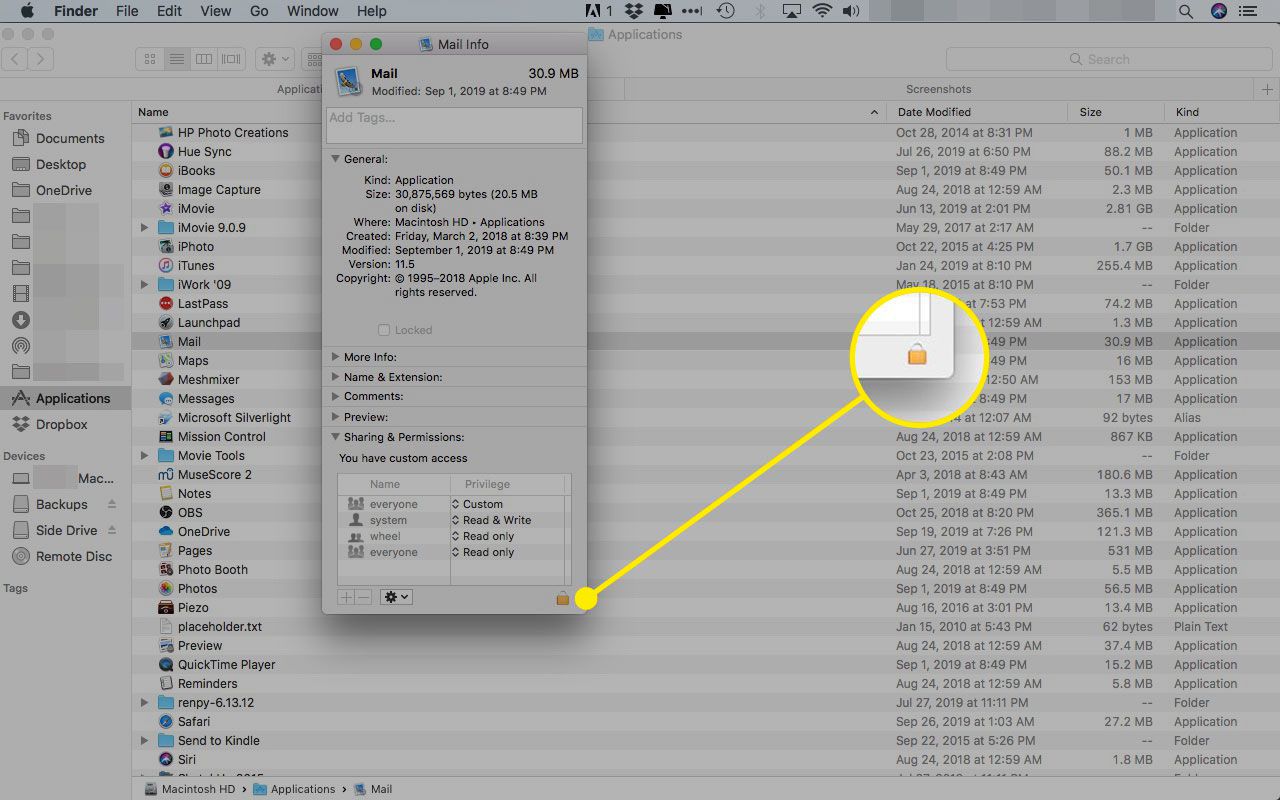The width and height of the screenshot is (1280, 800).
Task: Collapse the General section
Action: [x=335, y=159]
